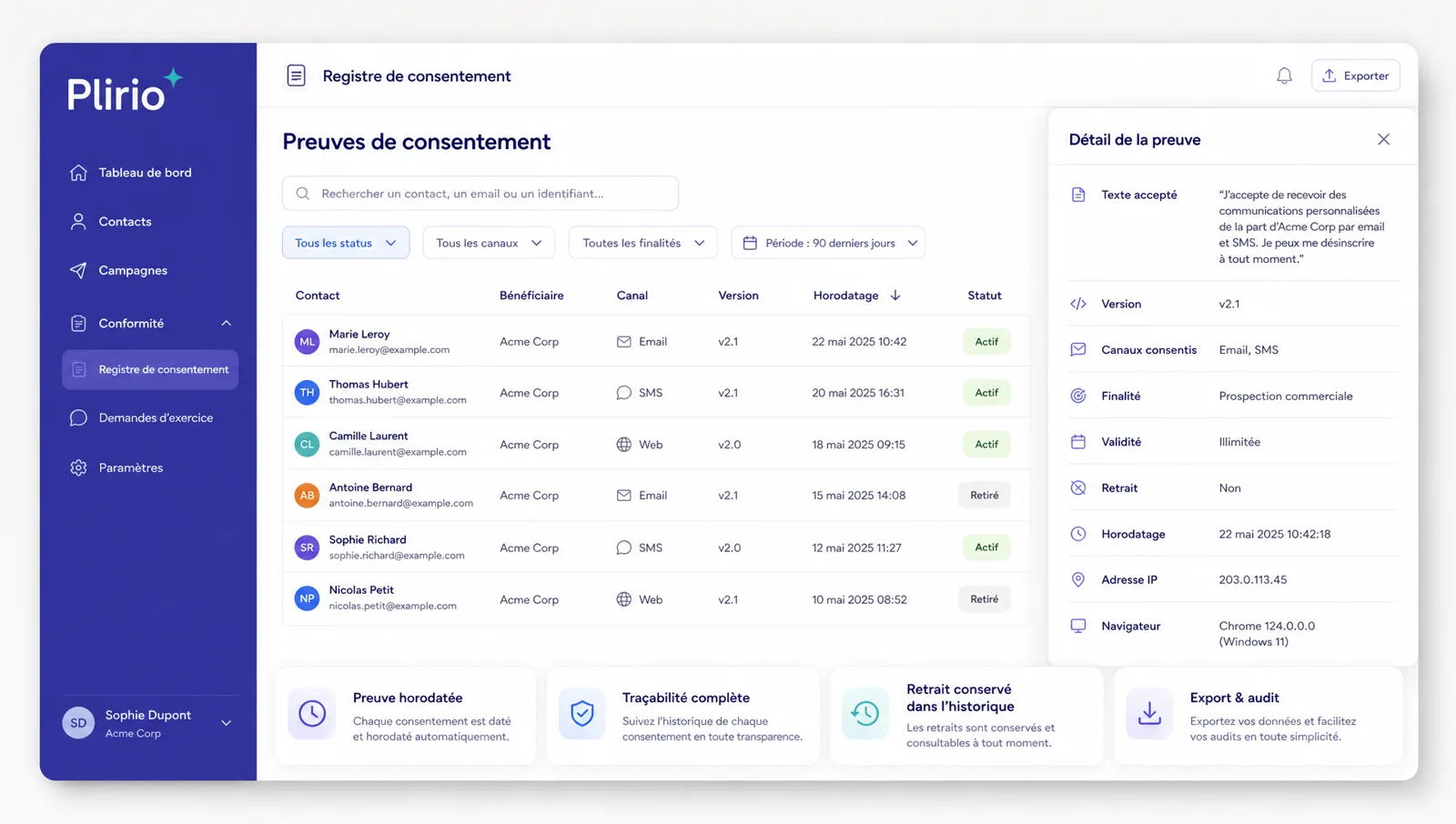Click the chat bubble Demandes d'exercice icon
Screen dimensions: 1456x824
click(78, 418)
